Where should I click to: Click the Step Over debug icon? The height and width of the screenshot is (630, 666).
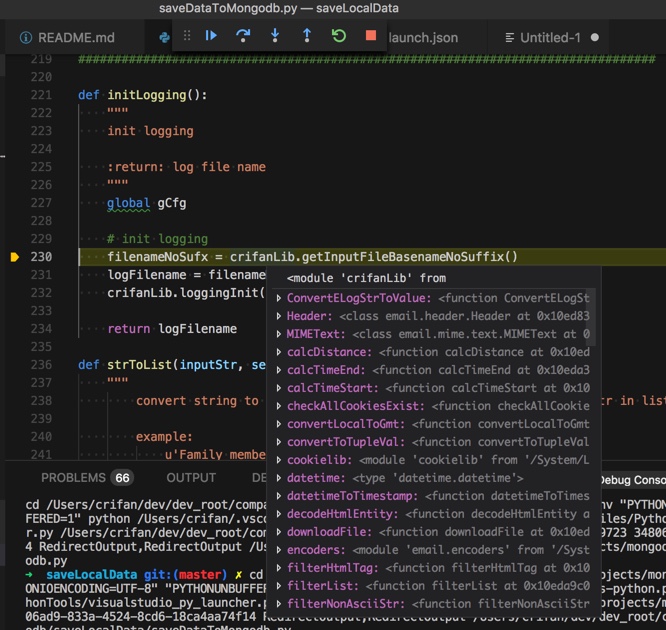click(242, 36)
